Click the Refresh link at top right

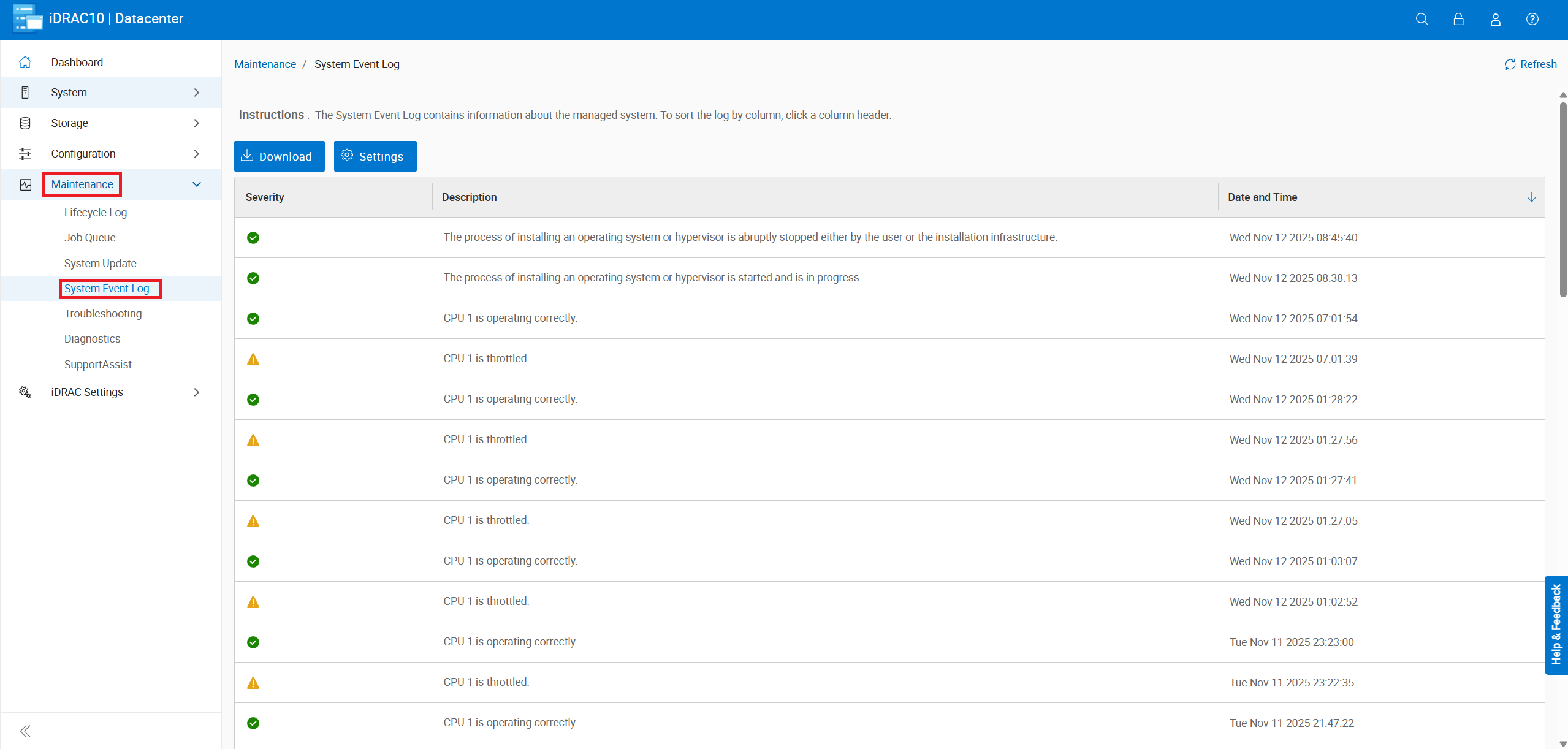(x=1530, y=64)
